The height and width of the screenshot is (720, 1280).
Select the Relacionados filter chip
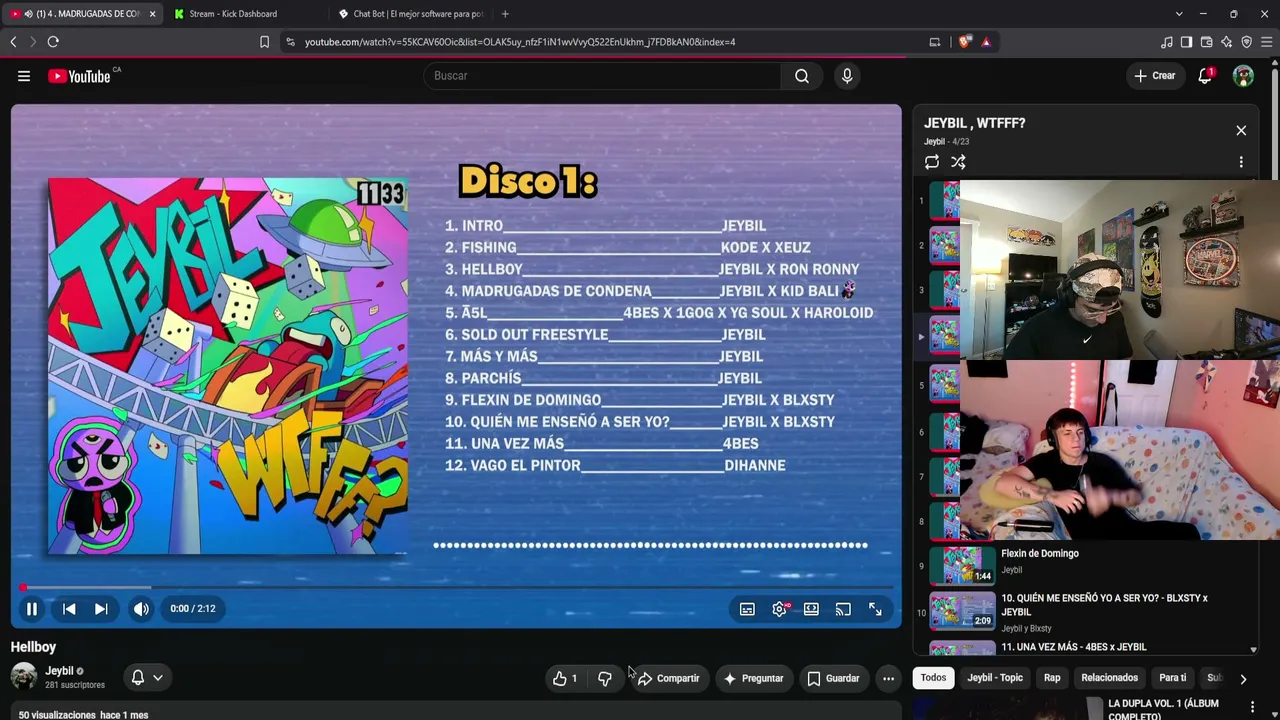(x=1109, y=678)
